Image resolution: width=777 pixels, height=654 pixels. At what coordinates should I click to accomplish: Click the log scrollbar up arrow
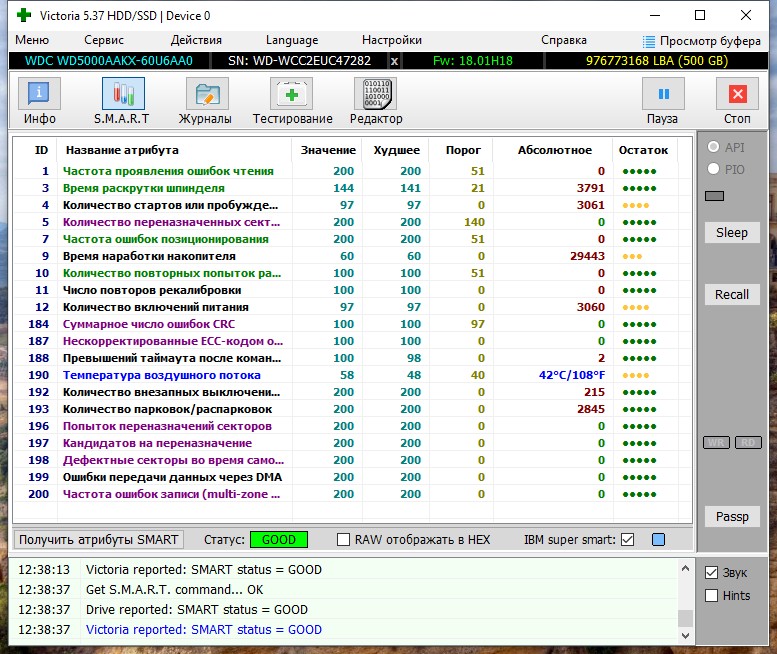click(x=685, y=569)
